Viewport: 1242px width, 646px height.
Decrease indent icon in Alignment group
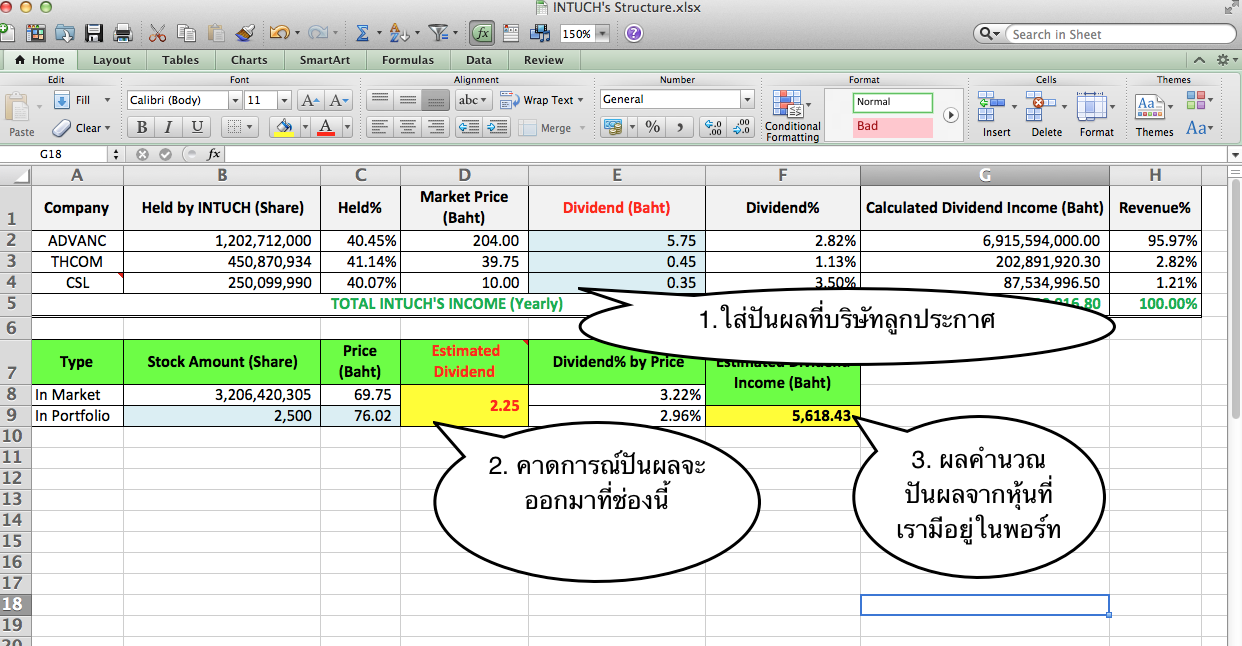click(467, 127)
